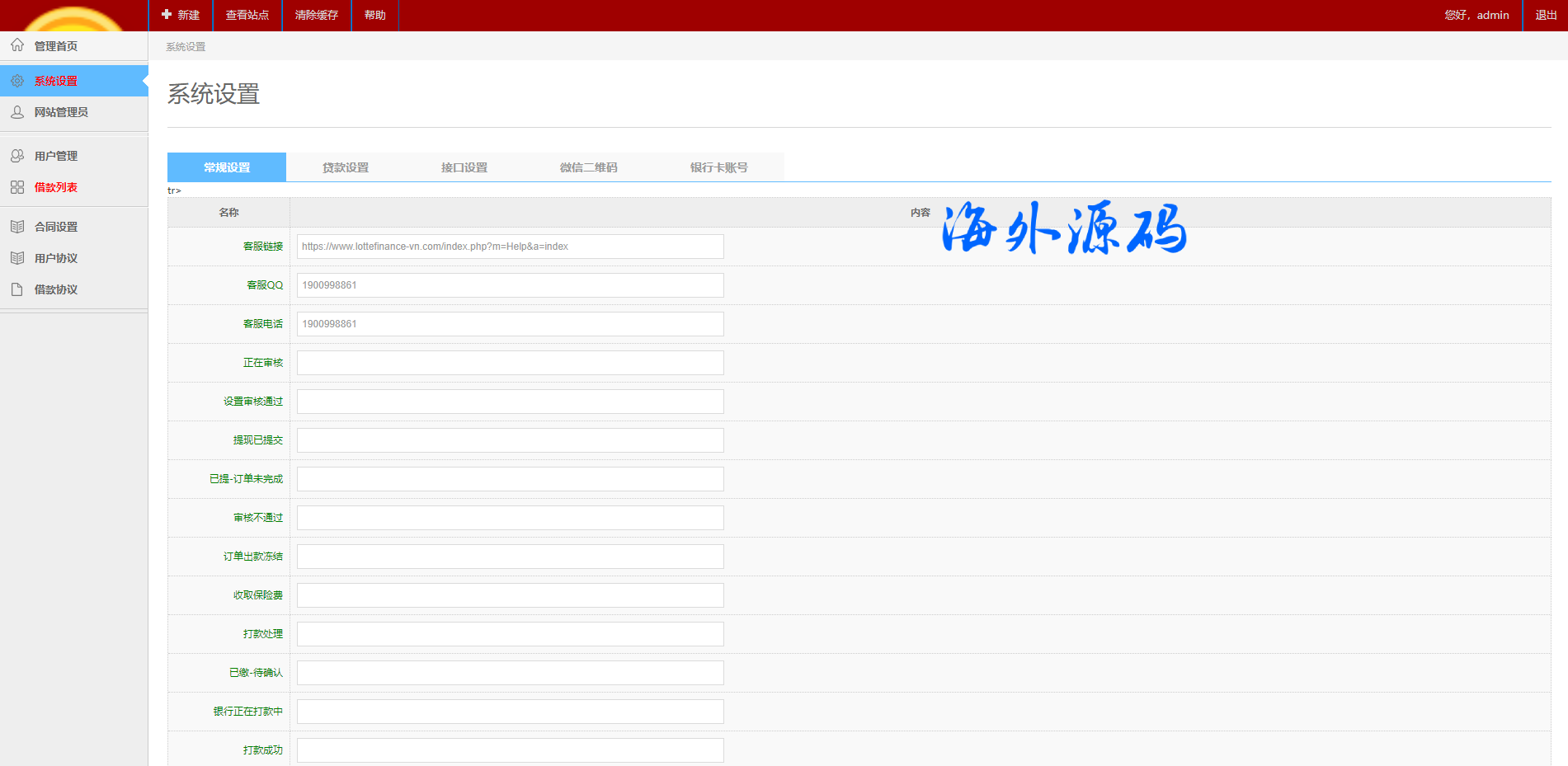Click the users icon beside 用户管理
Image resolution: width=1568 pixels, height=766 pixels.
click(x=17, y=156)
